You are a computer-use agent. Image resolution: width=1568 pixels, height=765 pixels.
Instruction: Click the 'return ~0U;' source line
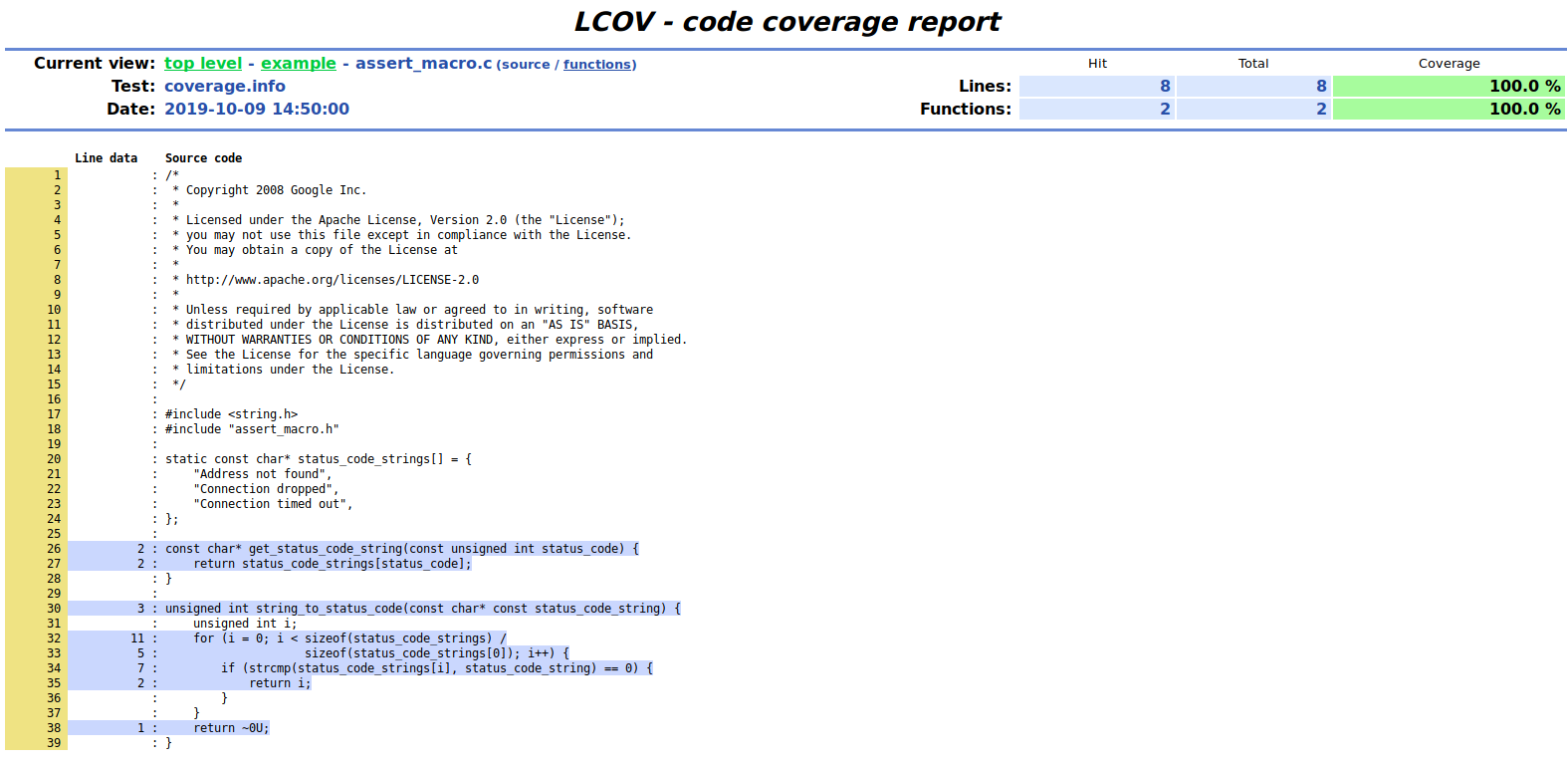click(231, 728)
